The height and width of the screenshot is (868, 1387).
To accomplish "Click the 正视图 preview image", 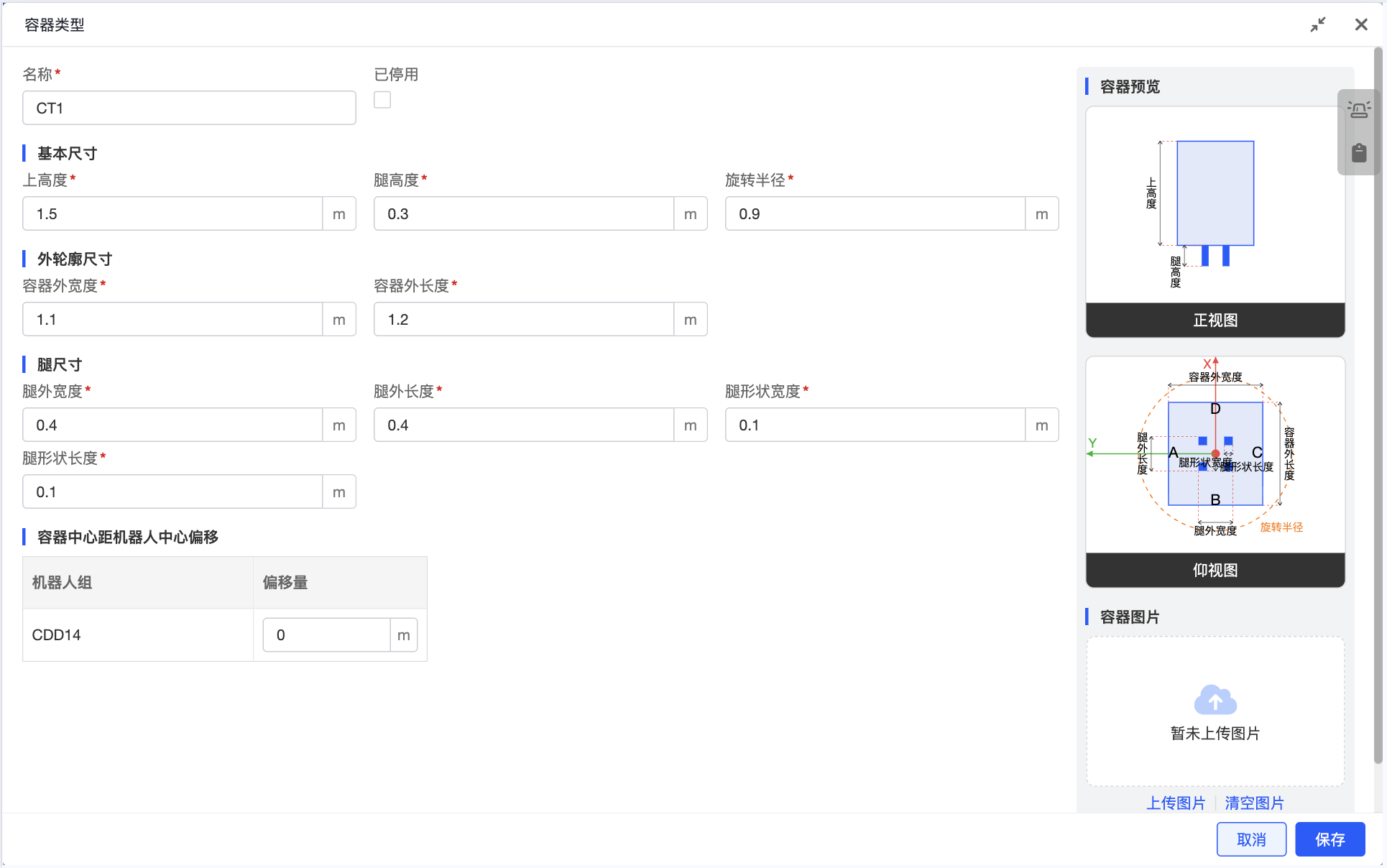I will (1215, 205).
